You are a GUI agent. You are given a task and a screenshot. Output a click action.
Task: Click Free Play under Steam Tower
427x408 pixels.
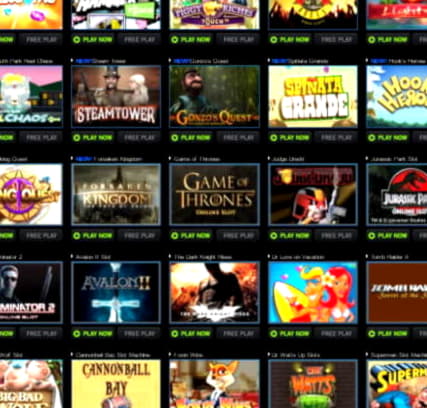pos(140,138)
